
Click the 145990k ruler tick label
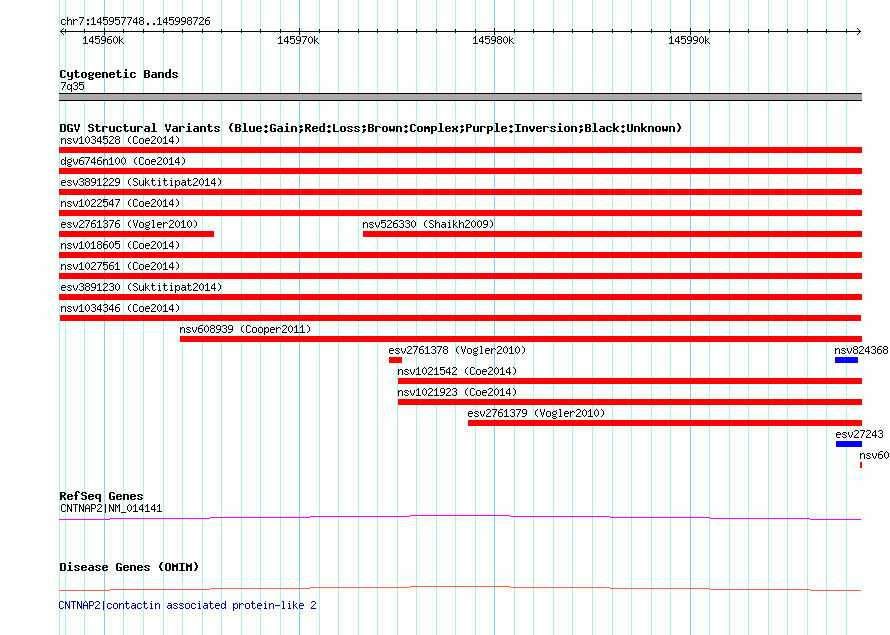point(688,40)
